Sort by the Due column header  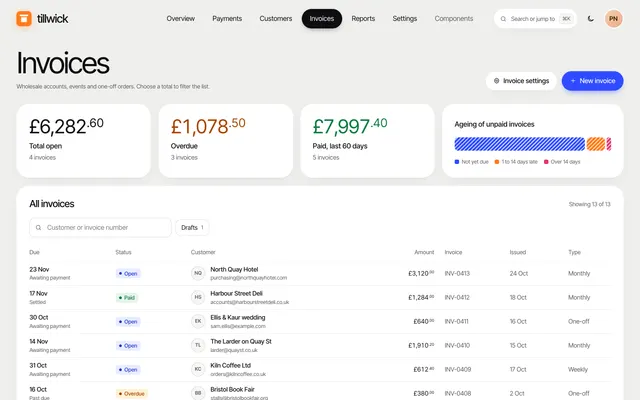[34, 252]
